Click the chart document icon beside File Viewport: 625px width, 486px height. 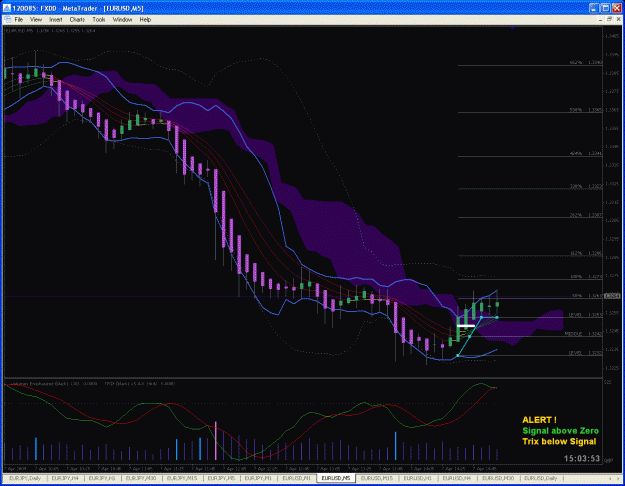tap(7, 20)
